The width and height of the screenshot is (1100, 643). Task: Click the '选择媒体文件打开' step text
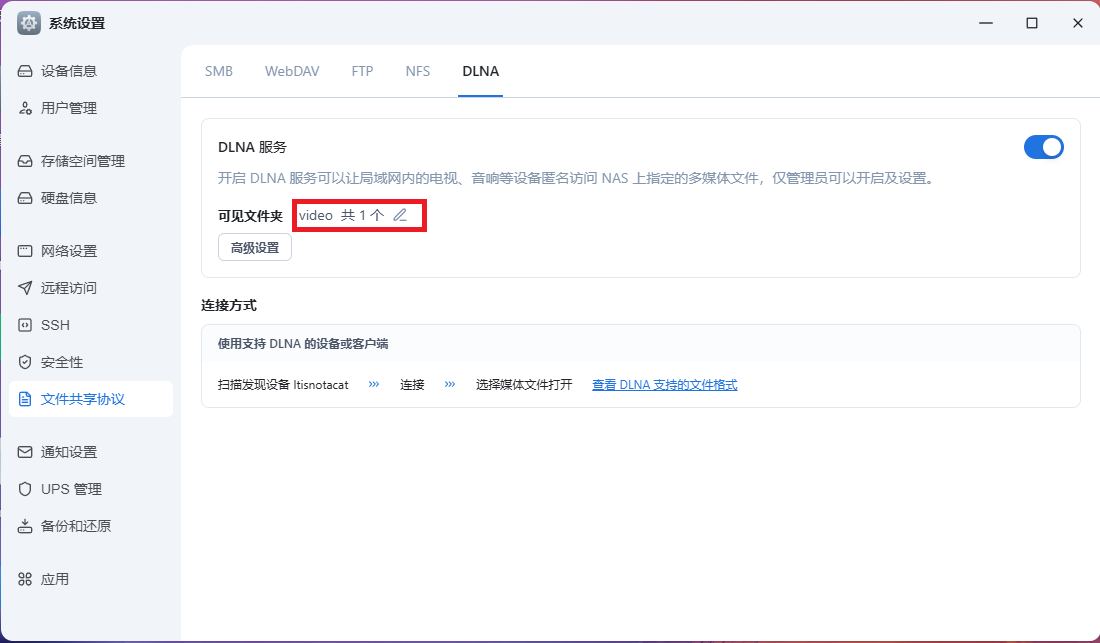(x=524, y=385)
